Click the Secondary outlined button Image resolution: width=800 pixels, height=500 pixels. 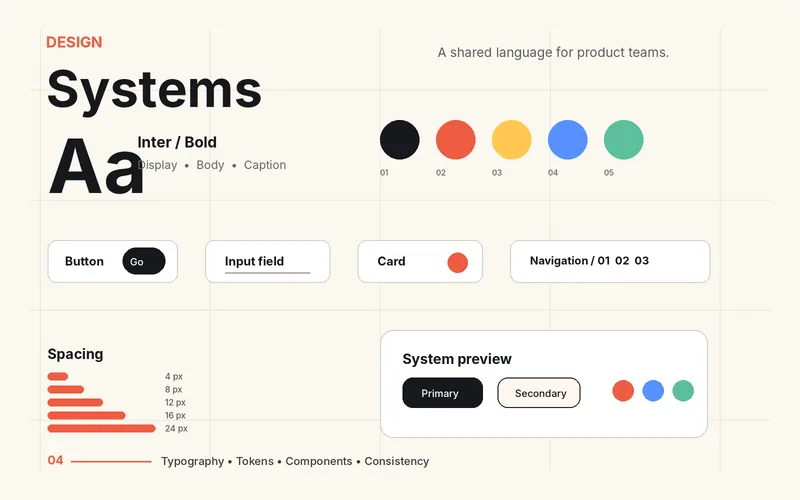[x=539, y=393]
